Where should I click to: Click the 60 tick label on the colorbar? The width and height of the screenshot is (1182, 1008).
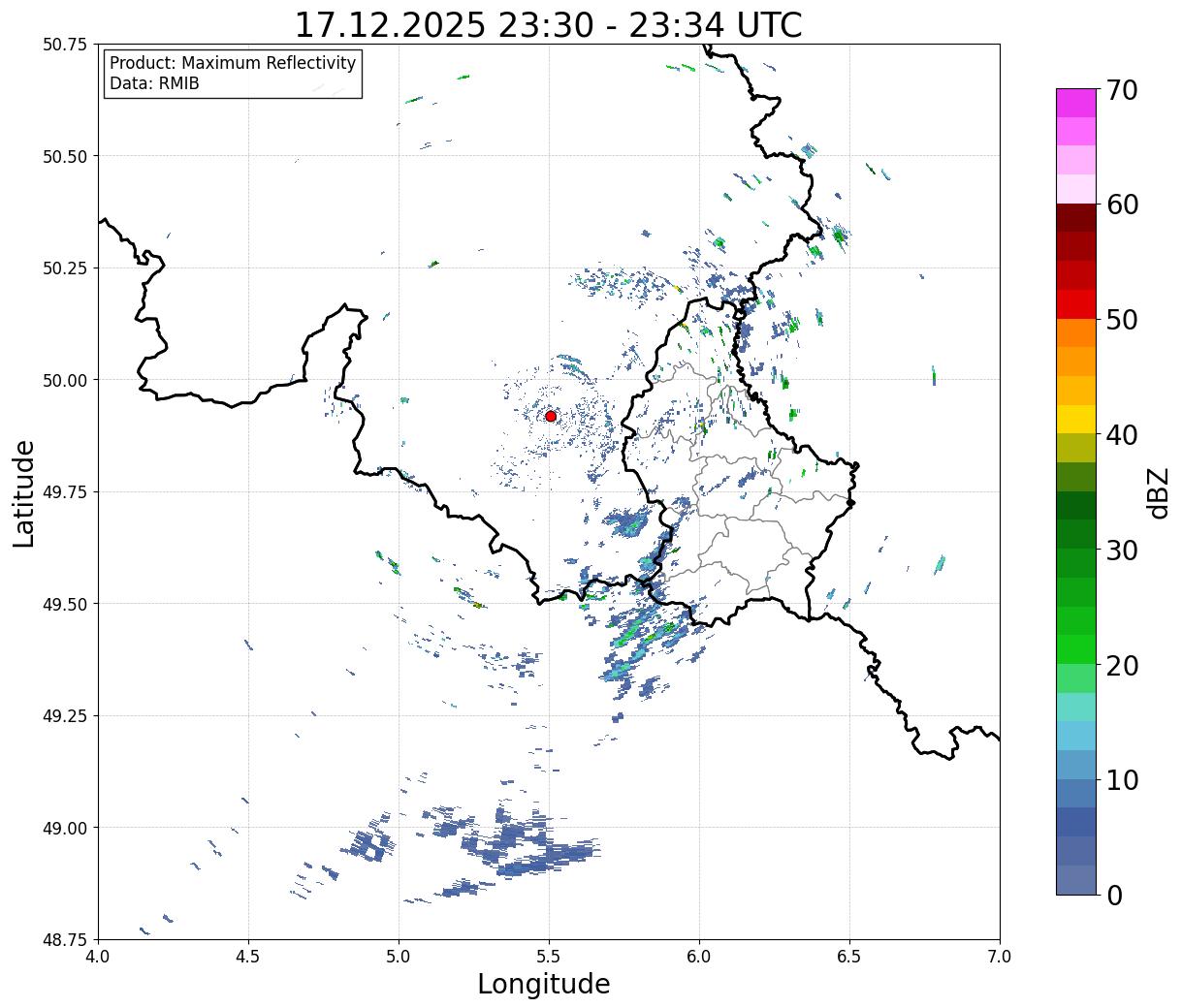point(1122,205)
